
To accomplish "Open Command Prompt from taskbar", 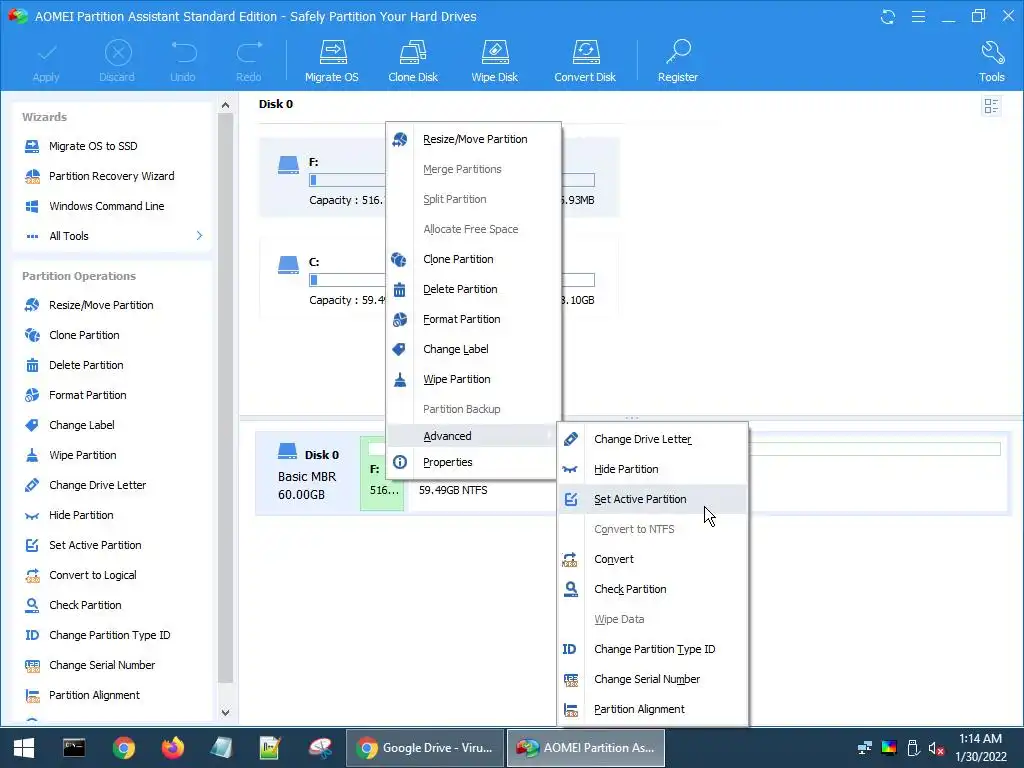I will (73, 748).
